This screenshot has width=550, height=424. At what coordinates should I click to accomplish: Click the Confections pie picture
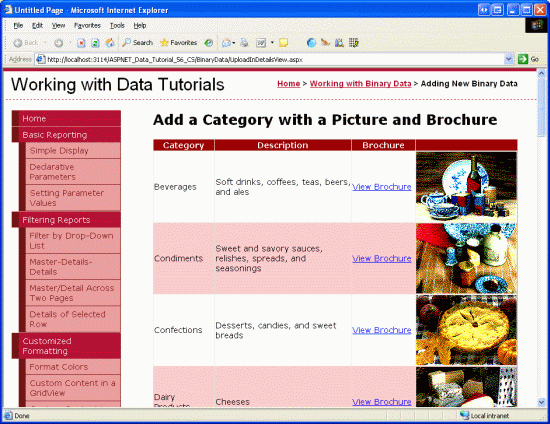pyautogui.click(x=466, y=330)
